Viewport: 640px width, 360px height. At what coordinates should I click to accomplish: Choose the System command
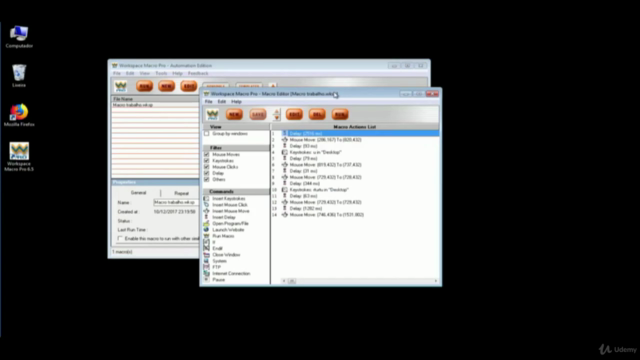(219, 261)
